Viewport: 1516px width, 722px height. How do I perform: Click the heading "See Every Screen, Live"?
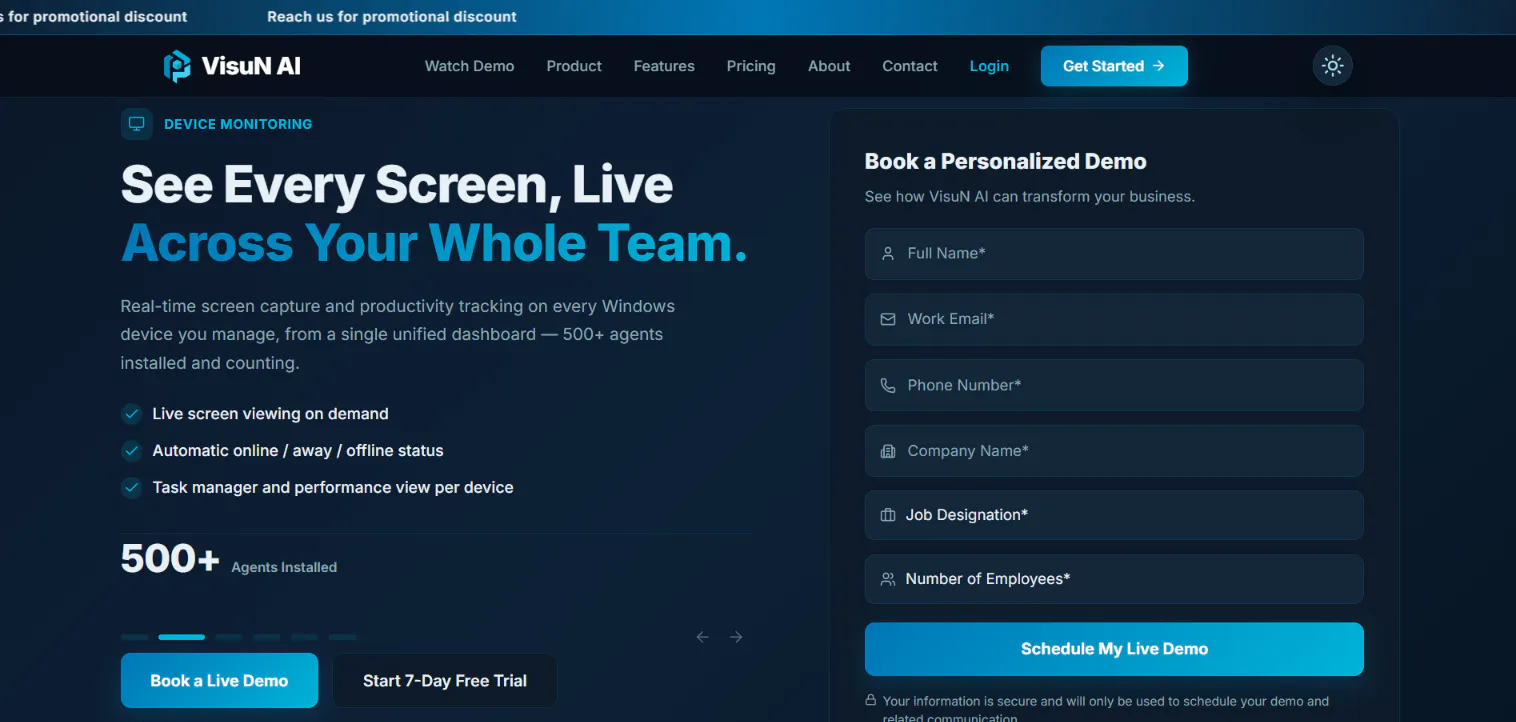397,185
